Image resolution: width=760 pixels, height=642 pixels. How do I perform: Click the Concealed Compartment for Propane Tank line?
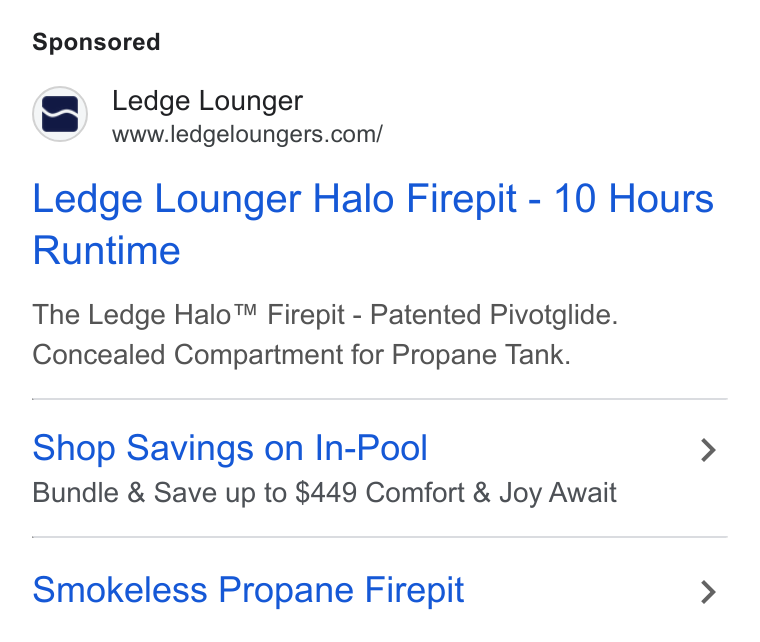301,355
